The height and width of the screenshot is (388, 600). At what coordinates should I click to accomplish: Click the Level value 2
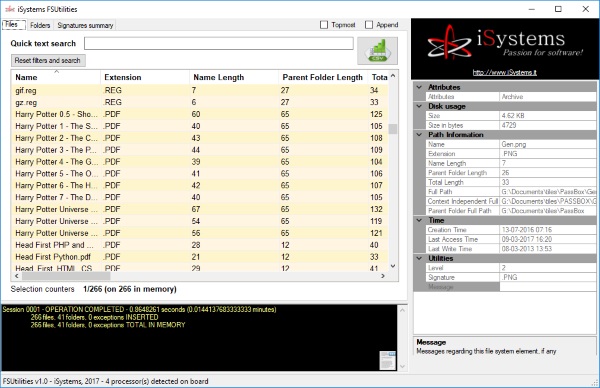(548, 268)
